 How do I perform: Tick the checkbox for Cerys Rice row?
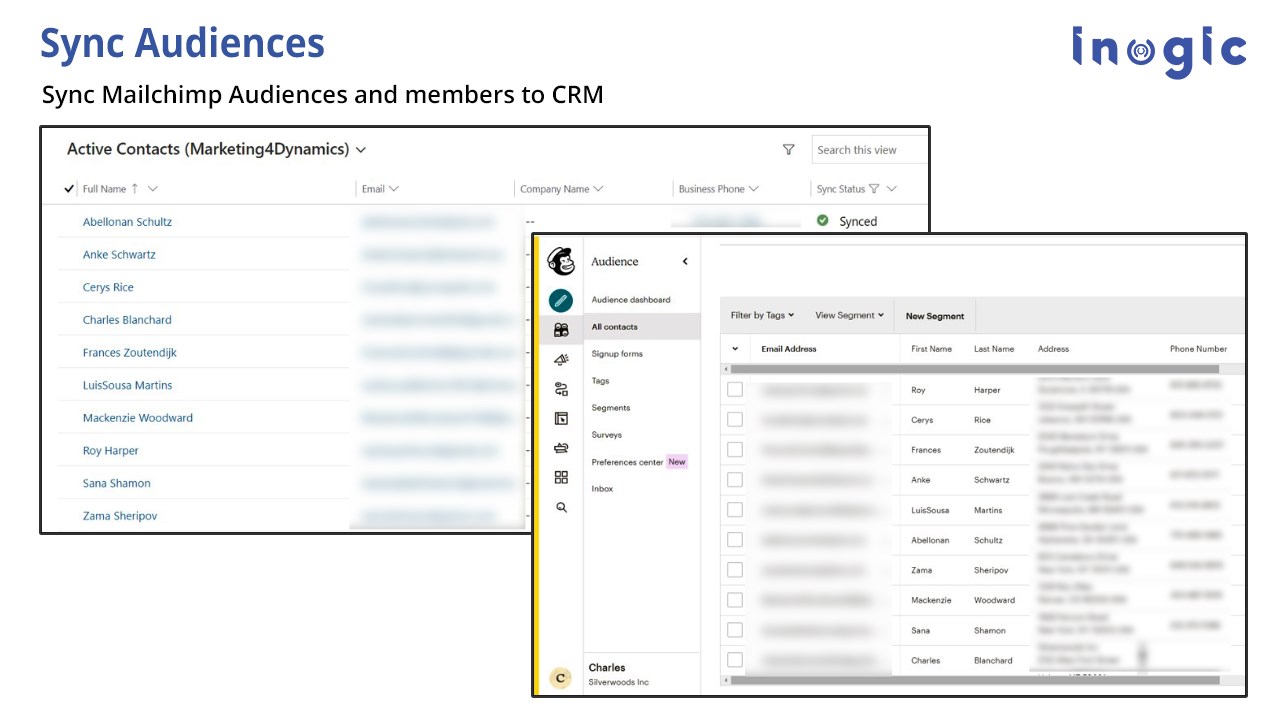(x=735, y=420)
